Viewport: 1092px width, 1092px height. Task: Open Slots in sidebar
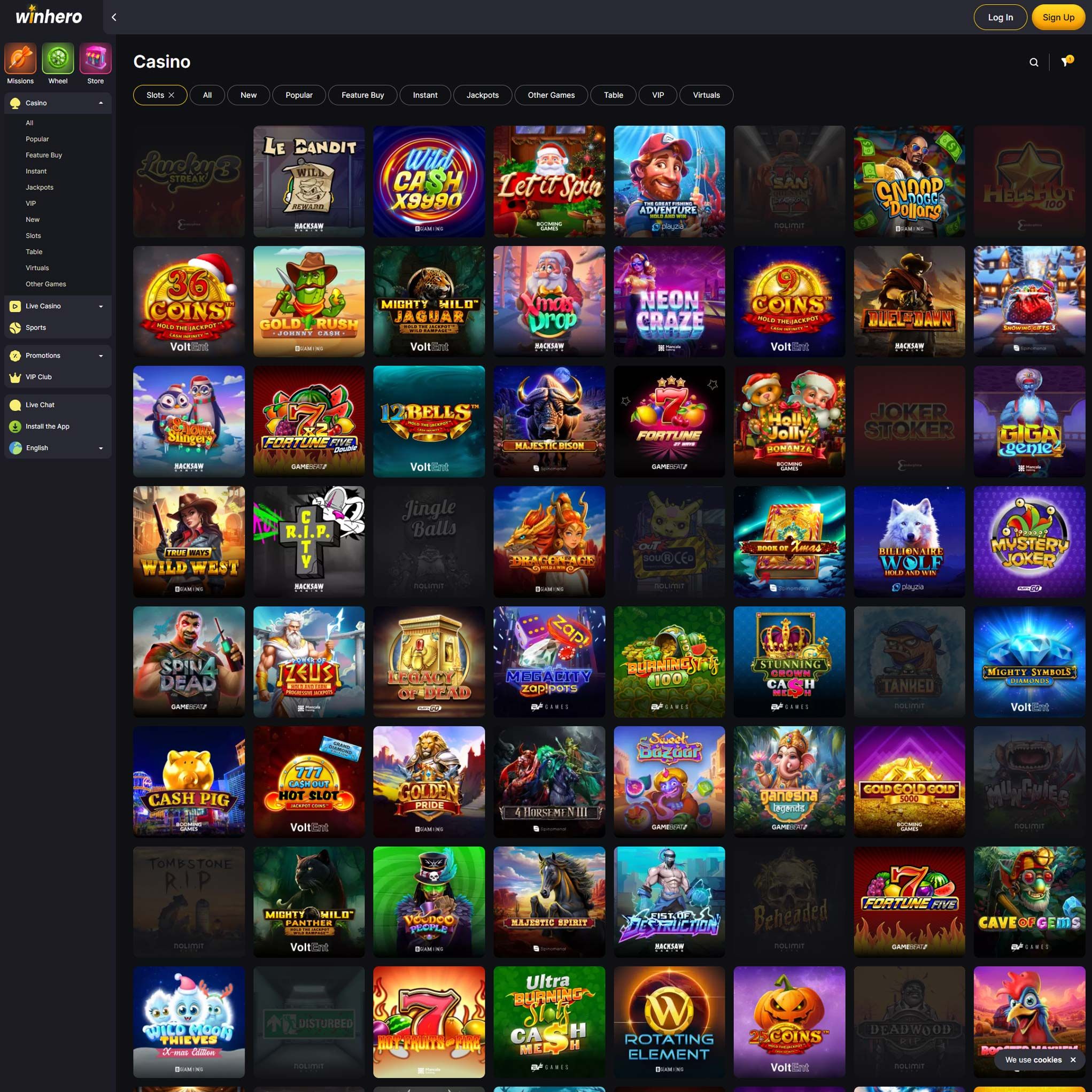[x=33, y=236]
